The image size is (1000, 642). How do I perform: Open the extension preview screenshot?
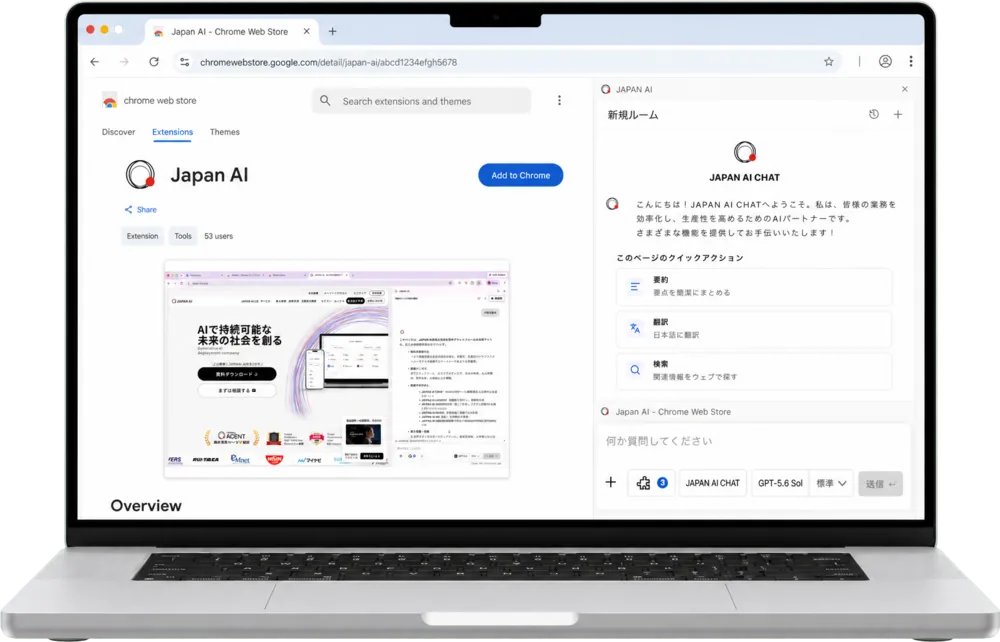[x=337, y=370]
